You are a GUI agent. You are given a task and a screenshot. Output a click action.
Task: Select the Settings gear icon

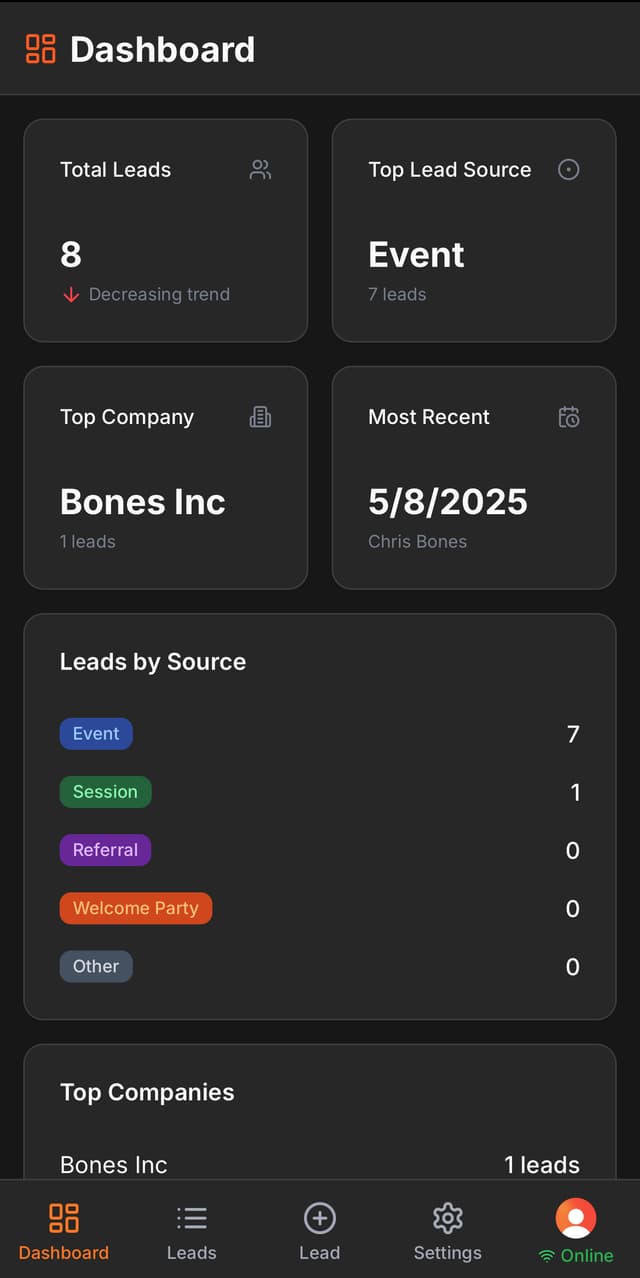point(447,1217)
